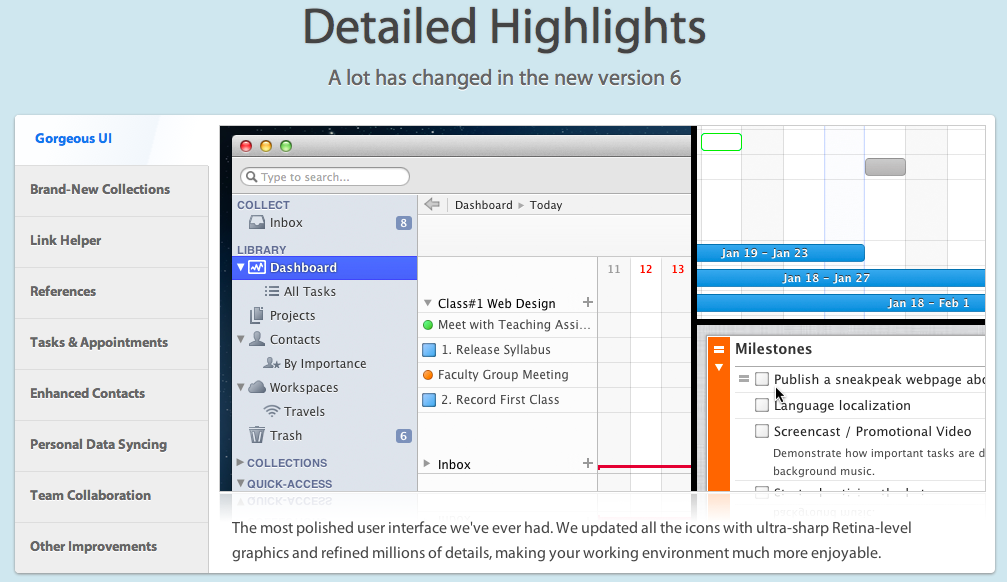Expand the Inbox group in task list
The image size is (1007, 582).
pyautogui.click(x=426, y=463)
